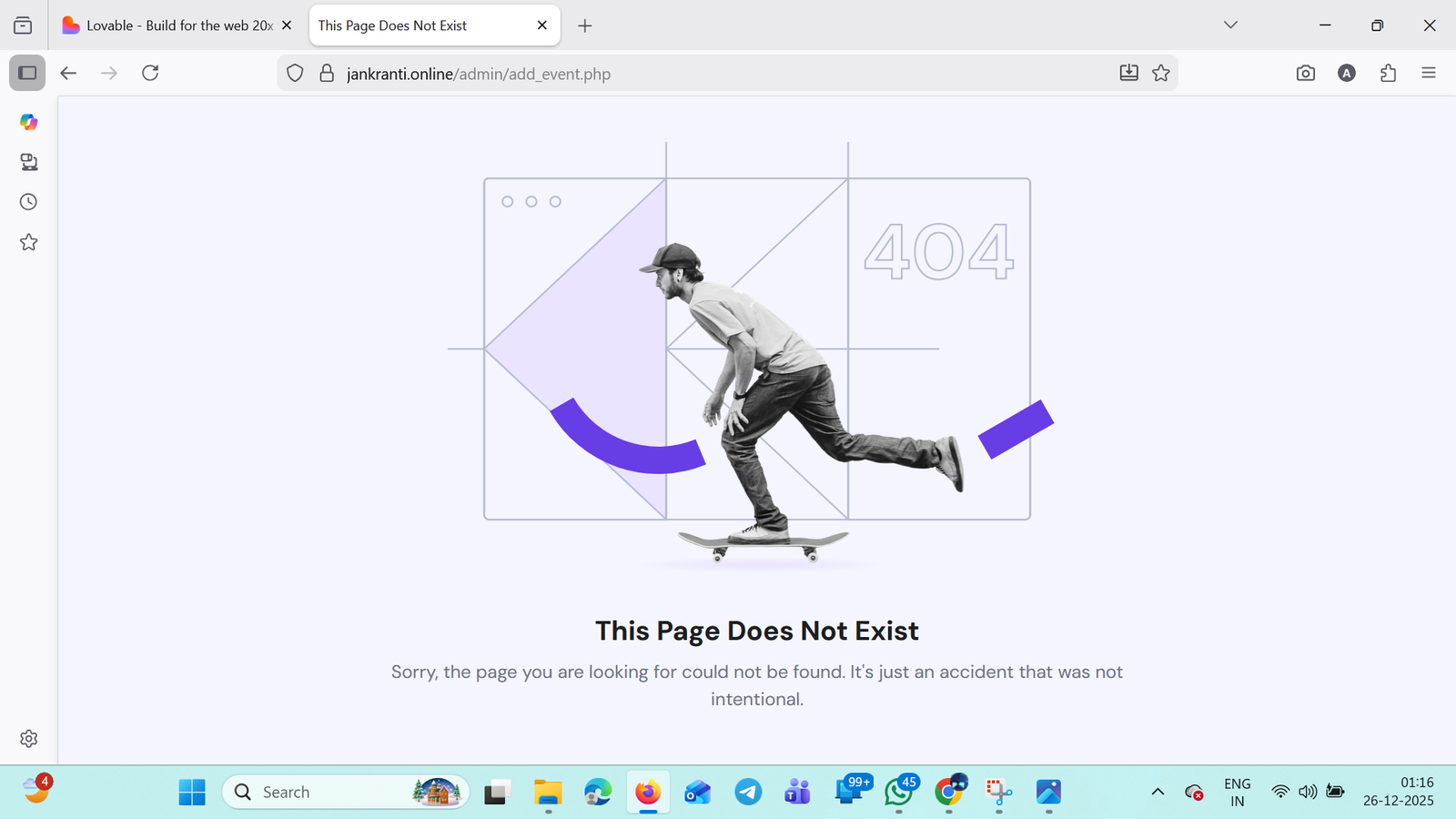Open synced tabs in the sidebar
Image resolution: width=1456 pixels, height=819 pixels.
pyautogui.click(x=28, y=162)
